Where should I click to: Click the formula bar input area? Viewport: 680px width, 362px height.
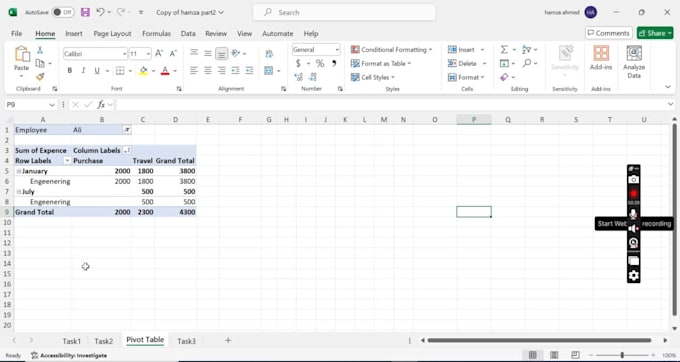point(392,105)
